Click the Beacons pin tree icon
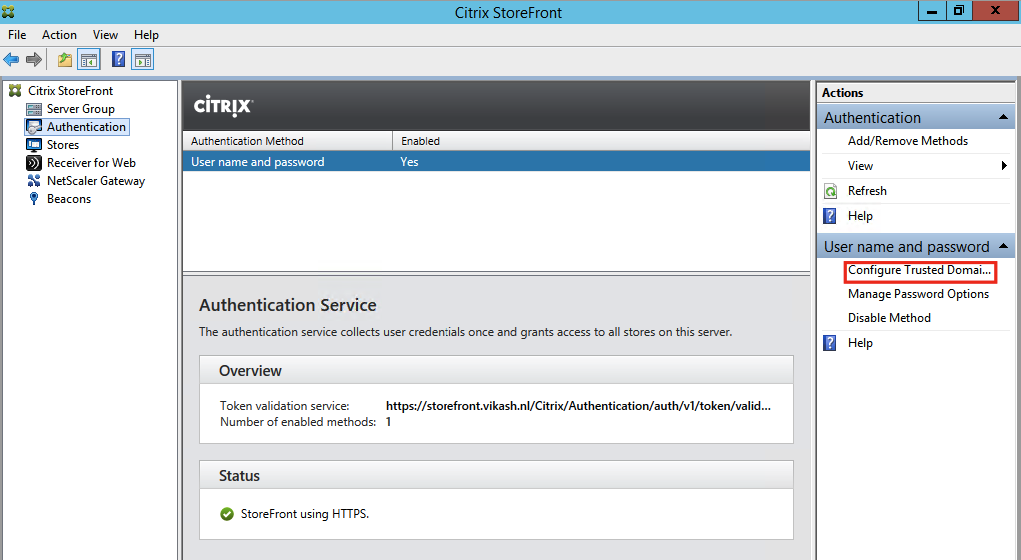The width and height of the screenshot is (1021, 560). coord(34,199)
